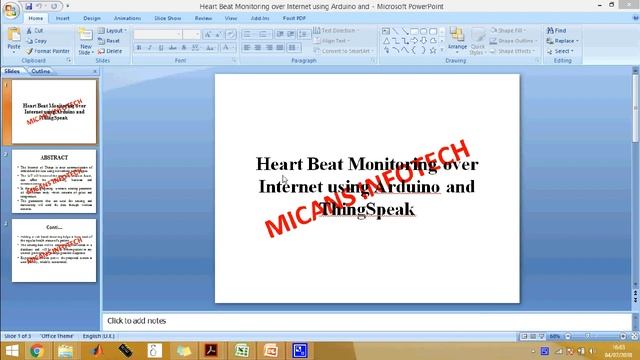Viewport: 640px width, 360px height.
Task: Open the Layout dropdown
Action: click(x=112, y=31)
